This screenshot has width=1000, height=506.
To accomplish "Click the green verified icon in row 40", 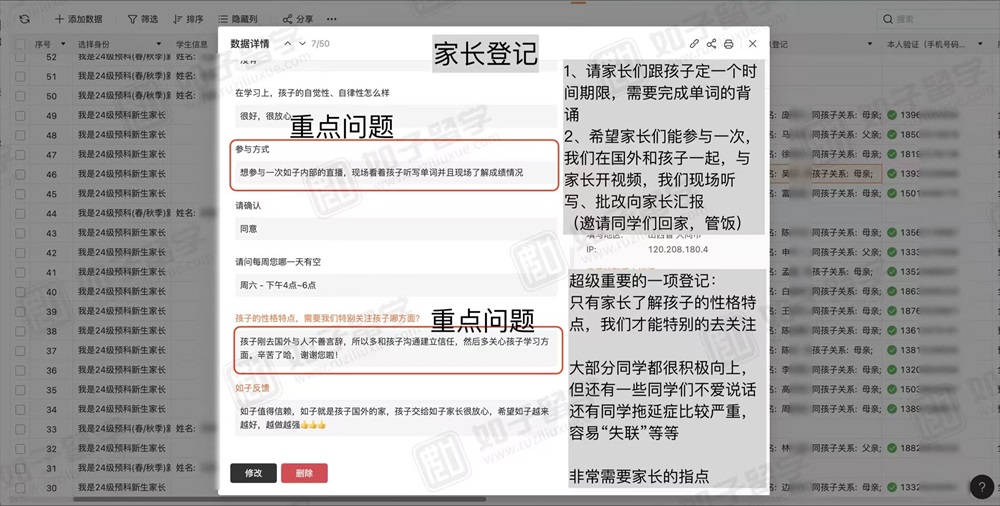I will pyautogui.click(x=892, y=291).
